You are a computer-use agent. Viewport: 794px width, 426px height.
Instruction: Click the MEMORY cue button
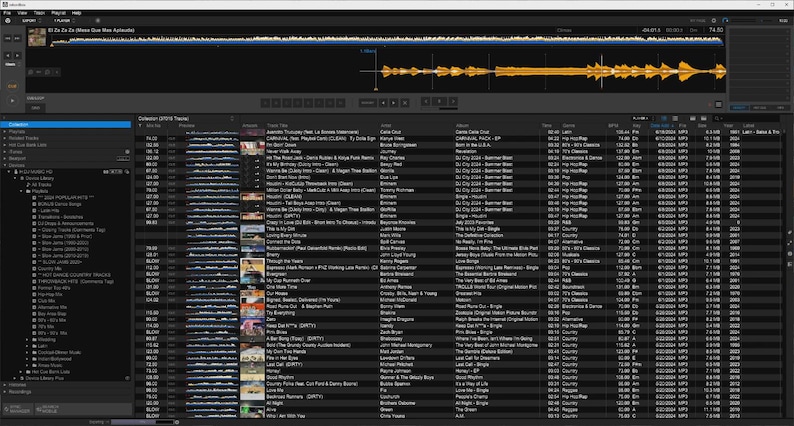(x=368, y=103)
